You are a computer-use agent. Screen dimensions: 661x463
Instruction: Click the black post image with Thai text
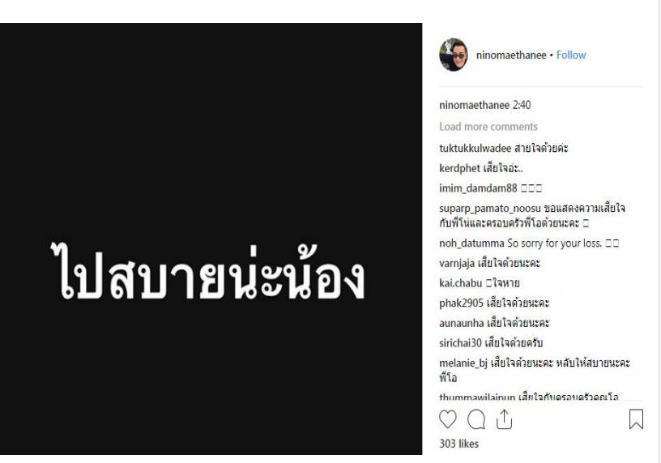tap(211, 239)
